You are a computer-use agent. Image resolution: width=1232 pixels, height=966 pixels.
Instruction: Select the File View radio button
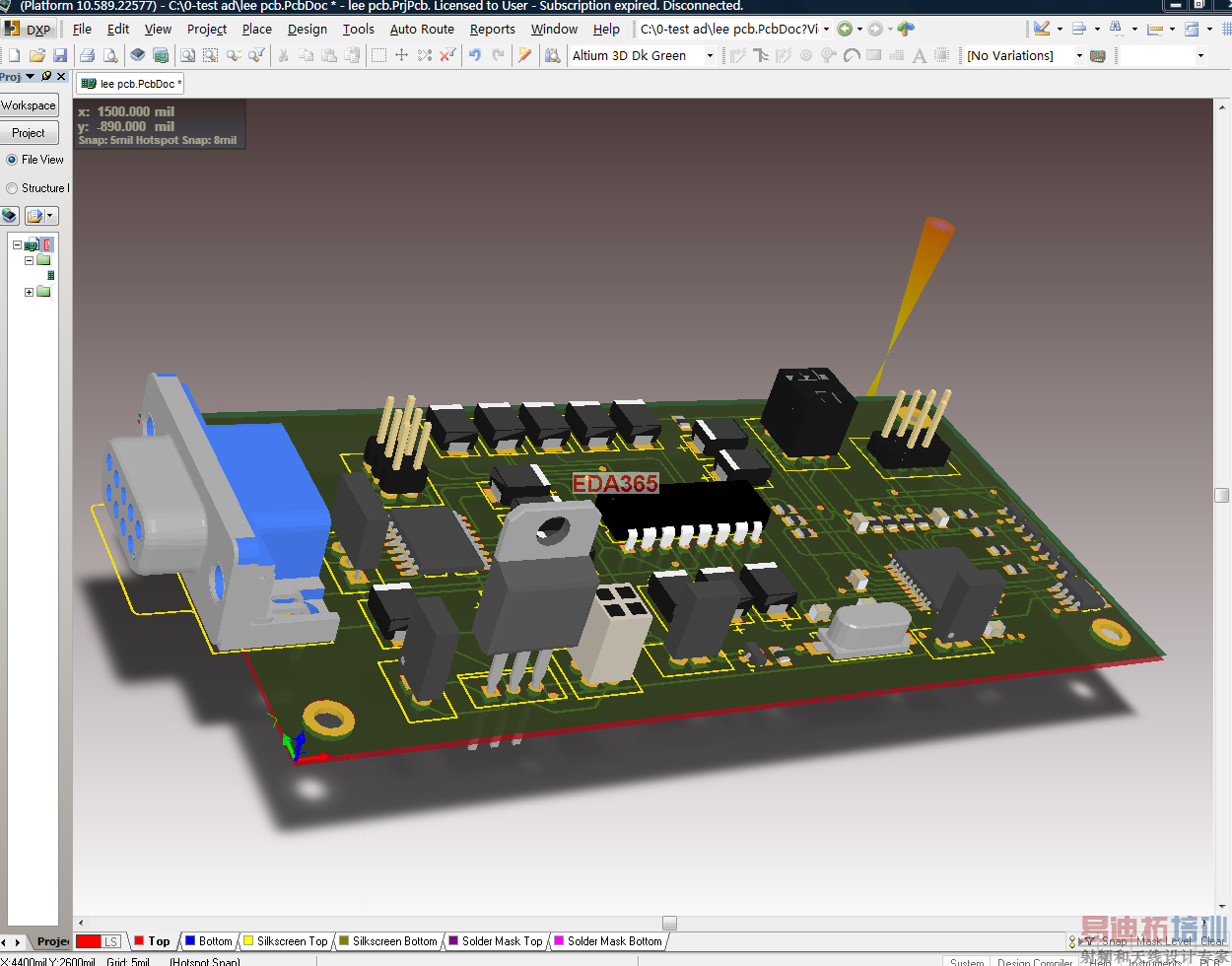(x=13, y=160)
